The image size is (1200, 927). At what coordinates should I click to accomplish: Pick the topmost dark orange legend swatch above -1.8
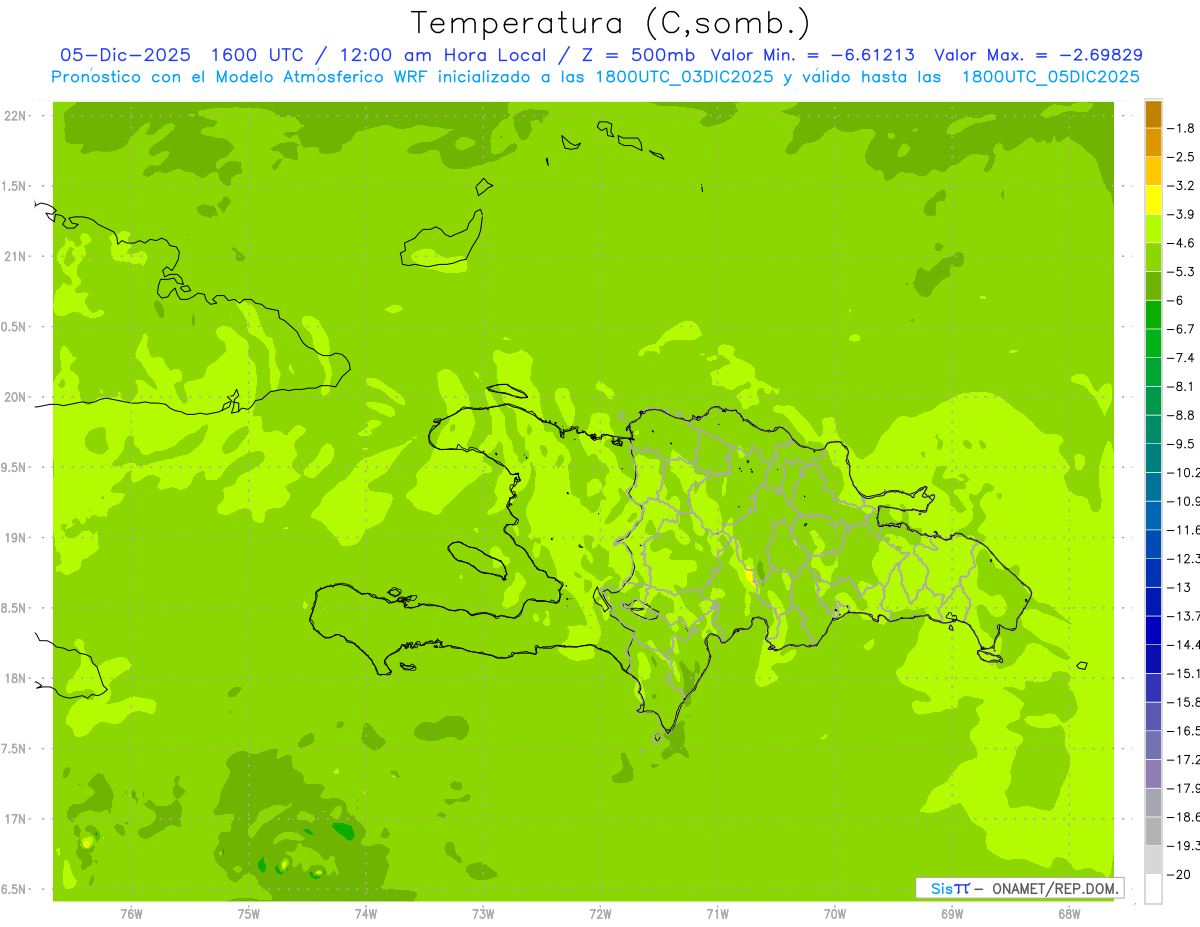(1153, 114)
